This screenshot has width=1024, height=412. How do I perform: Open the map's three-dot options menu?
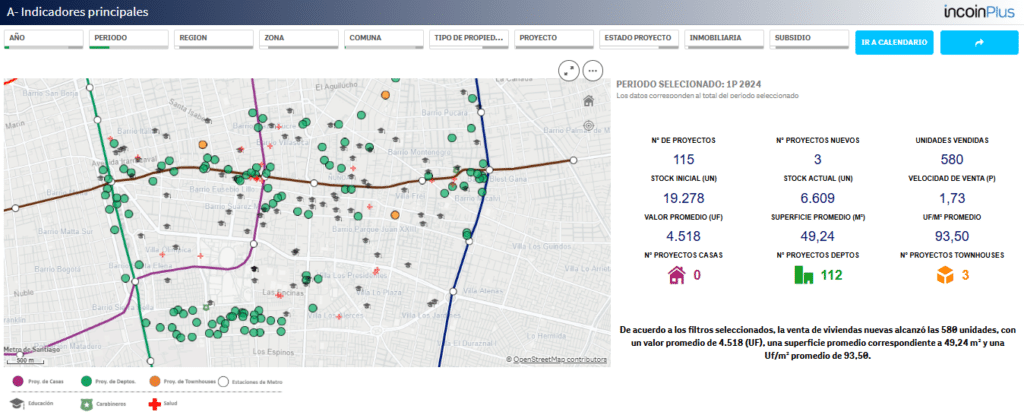pyautogui.click(x=592, y=70)
